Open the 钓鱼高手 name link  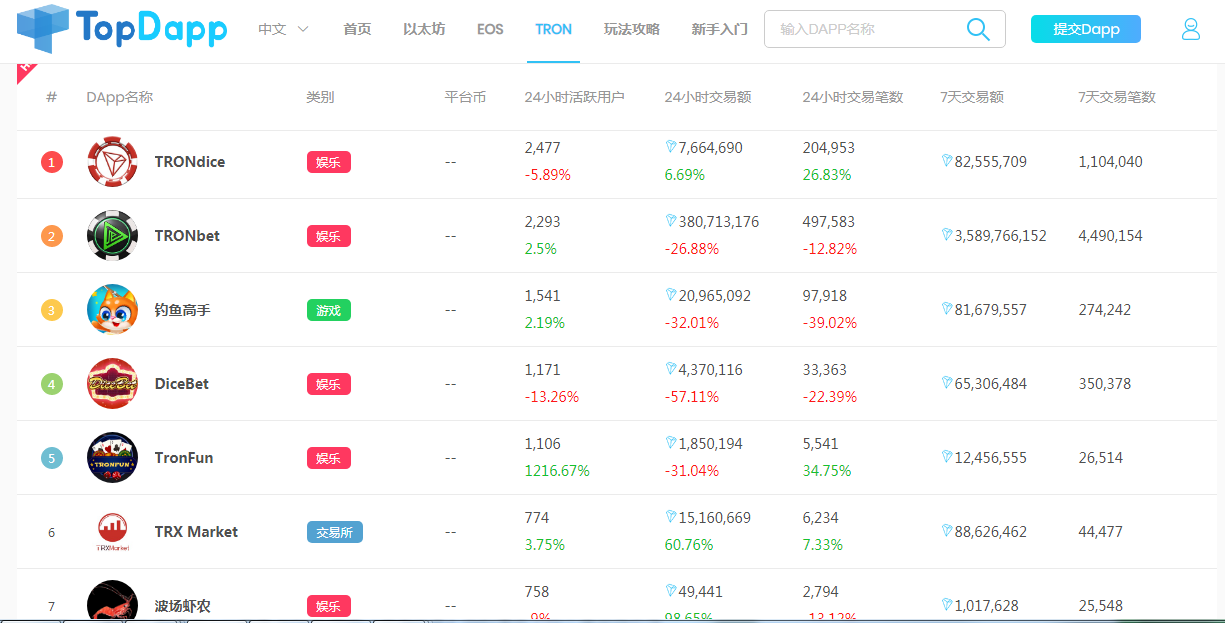tap(182, 310)
